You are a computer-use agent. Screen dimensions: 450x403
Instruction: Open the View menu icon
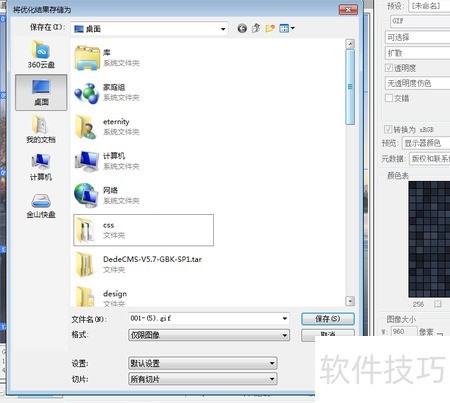(x=287, y=28)
